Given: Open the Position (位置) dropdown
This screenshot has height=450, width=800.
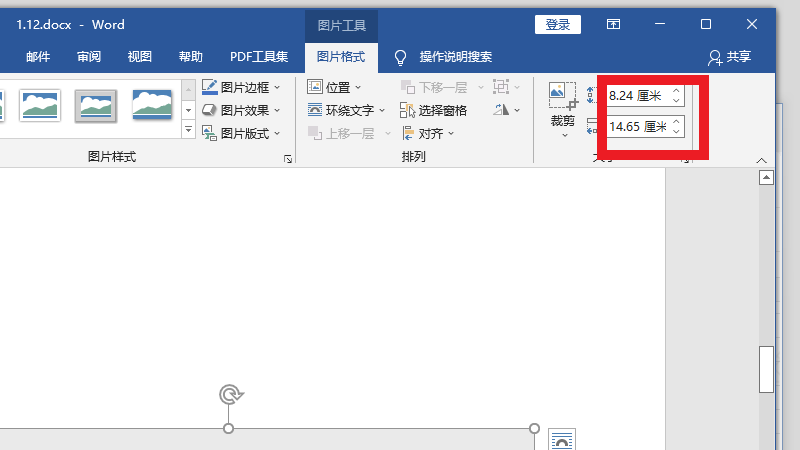Looking at the screenshot, I should pos(334,87).
